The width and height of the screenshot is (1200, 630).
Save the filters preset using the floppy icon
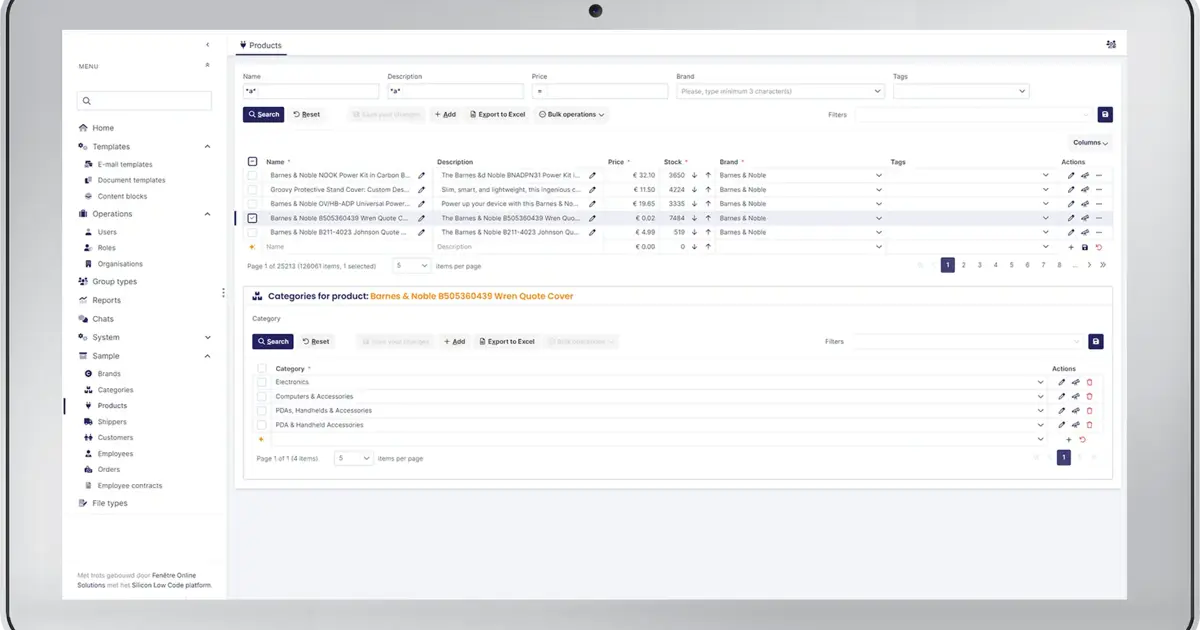[x=1104, y=114]
